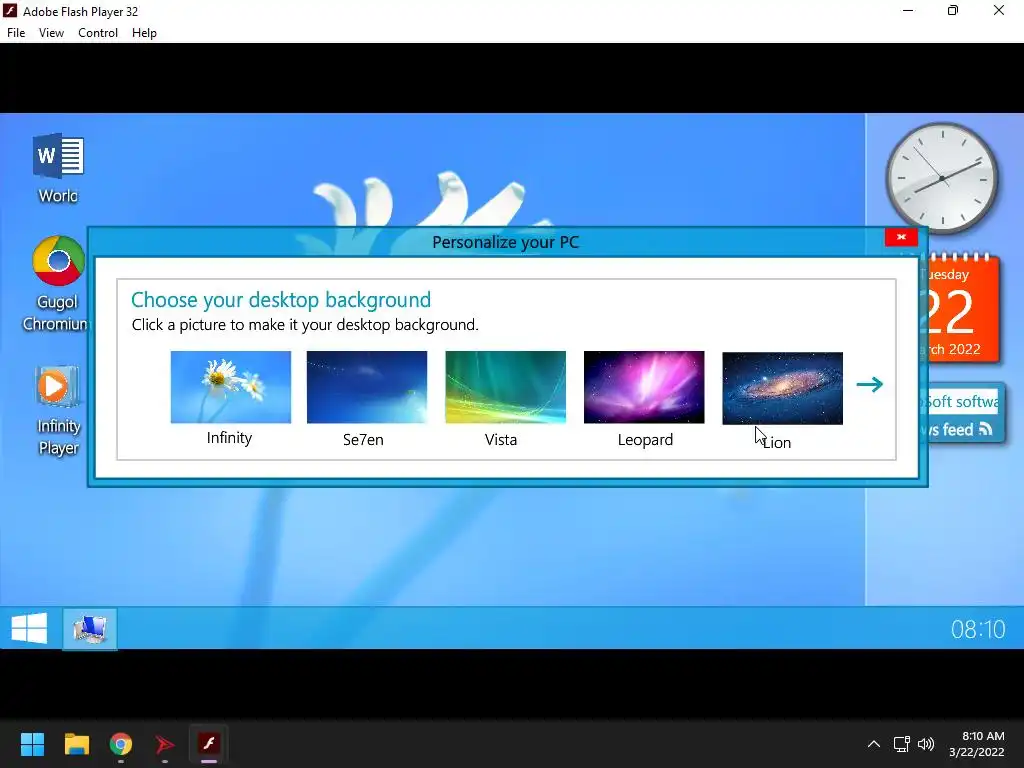Open the Windows 11 Start button
Viewport: 1024px width, 768px height.
[32, 743]
